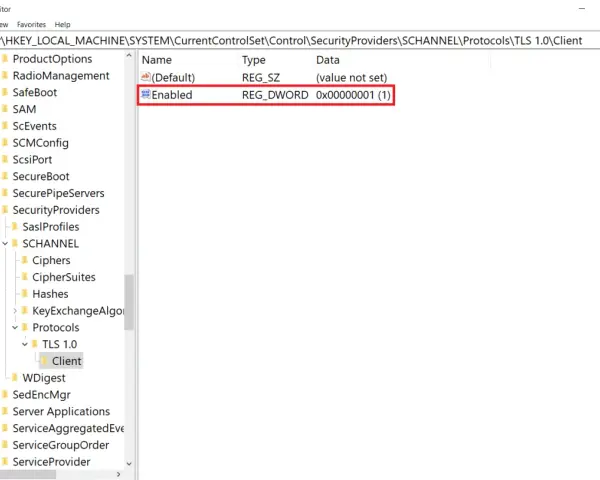Click the tree pane scroll up arrow
The image size is (600, 480).
[129, 56]
